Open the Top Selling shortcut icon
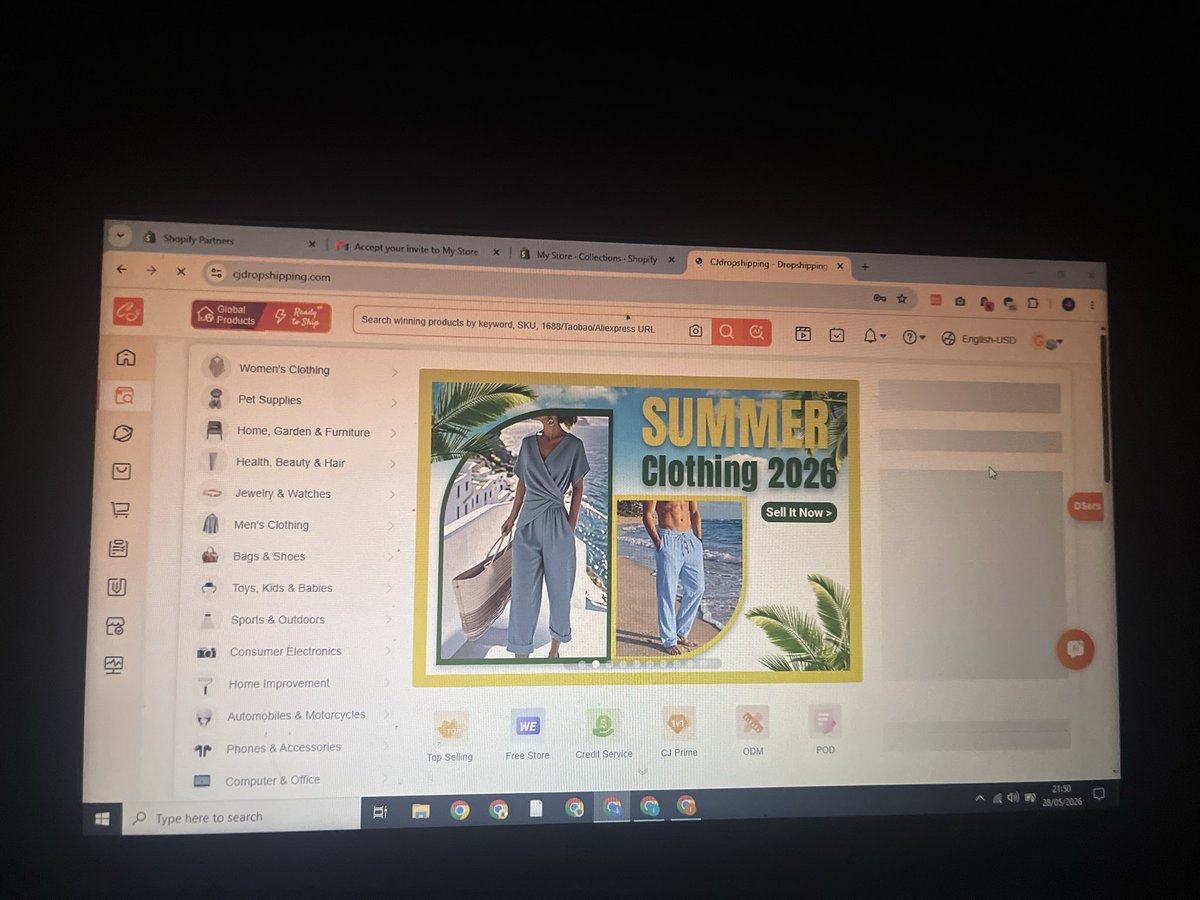Screen dimensions: 1200x900 tap(450, 727)
